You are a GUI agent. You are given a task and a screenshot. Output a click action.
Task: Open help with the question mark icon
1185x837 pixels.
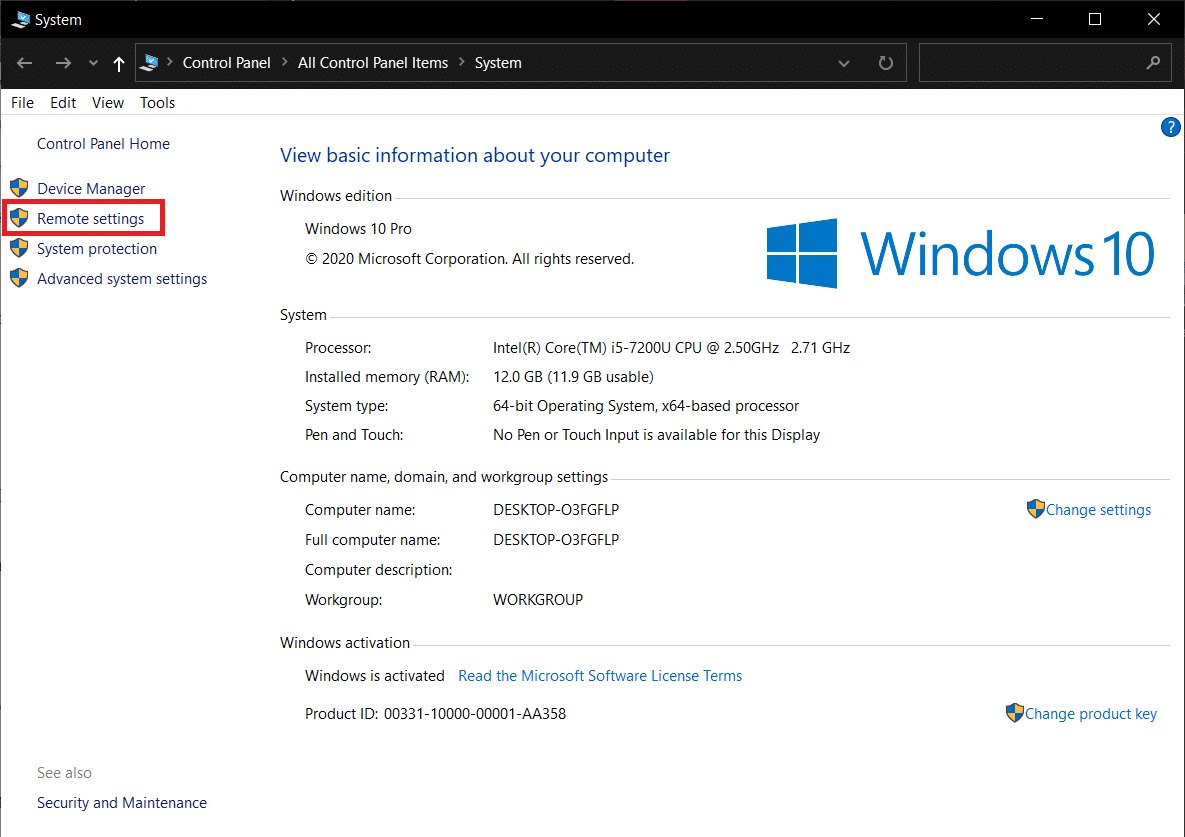[1170, 127]
